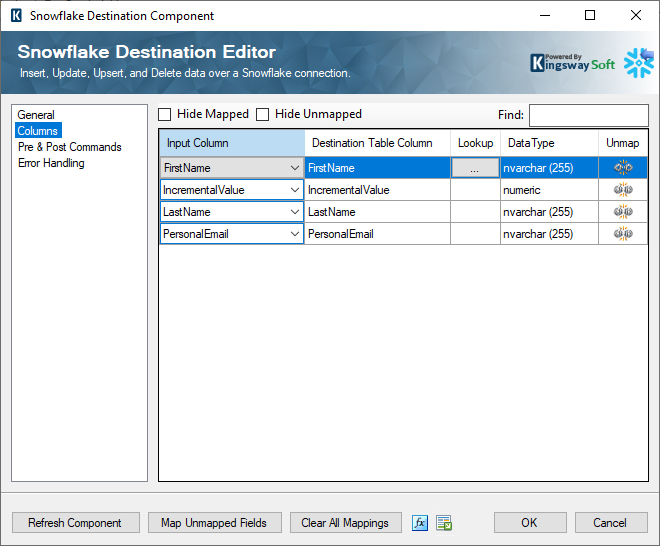Click the PersonalEmail lookup cell

(475, 234)
